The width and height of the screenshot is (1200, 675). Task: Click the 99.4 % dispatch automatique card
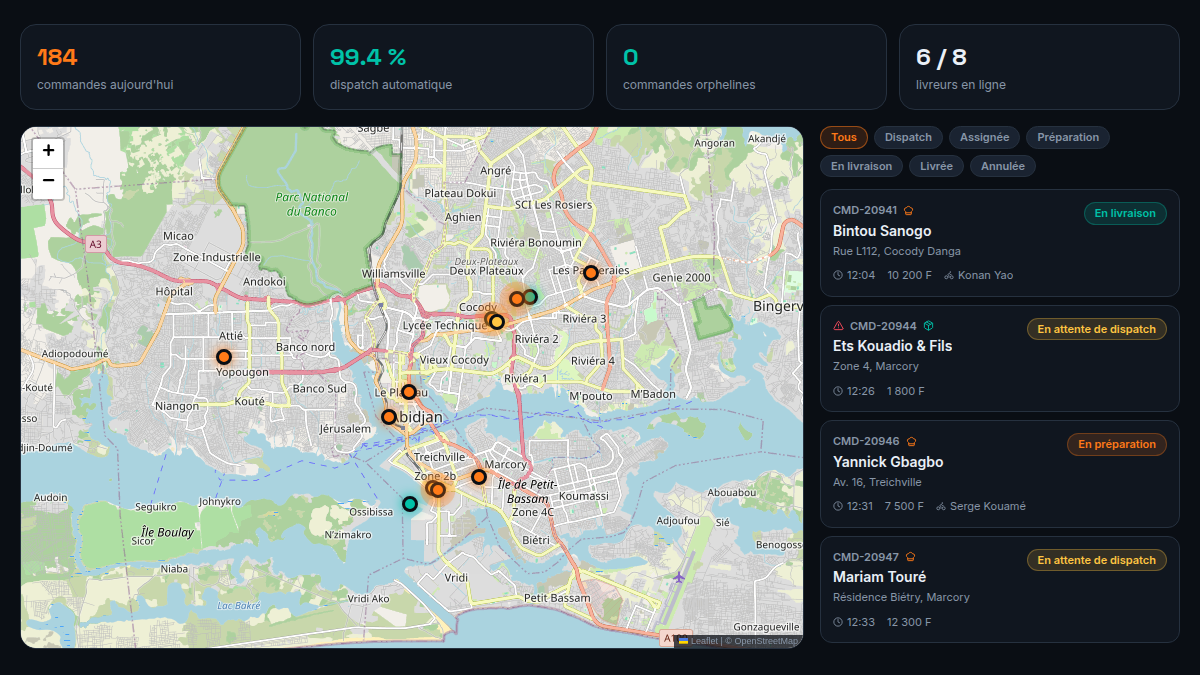click(x=453, y=67)
